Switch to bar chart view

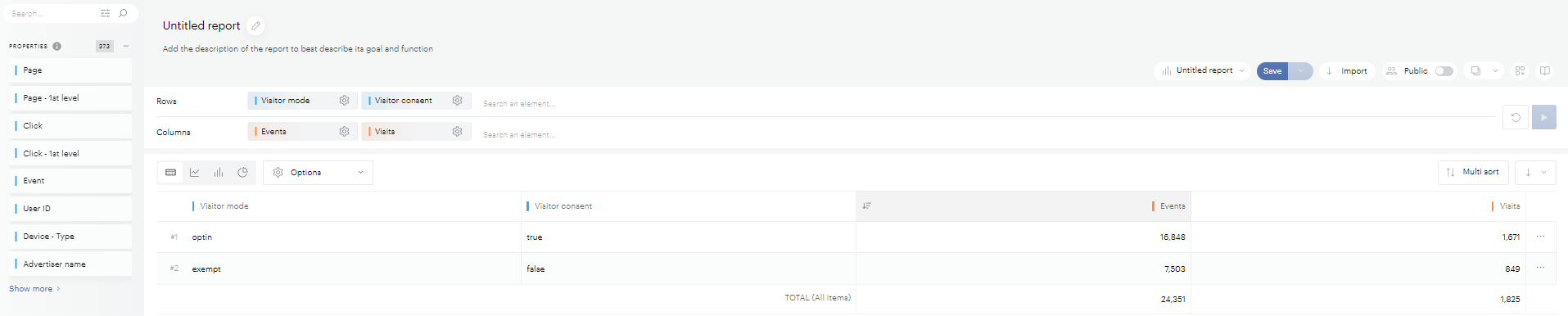point(219,173)
